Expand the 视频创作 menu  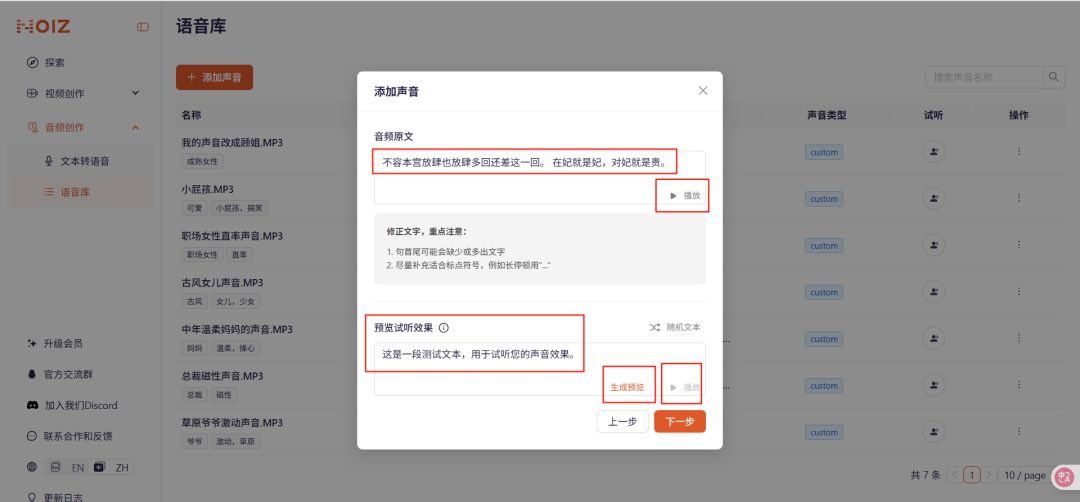tap(81, 93)
